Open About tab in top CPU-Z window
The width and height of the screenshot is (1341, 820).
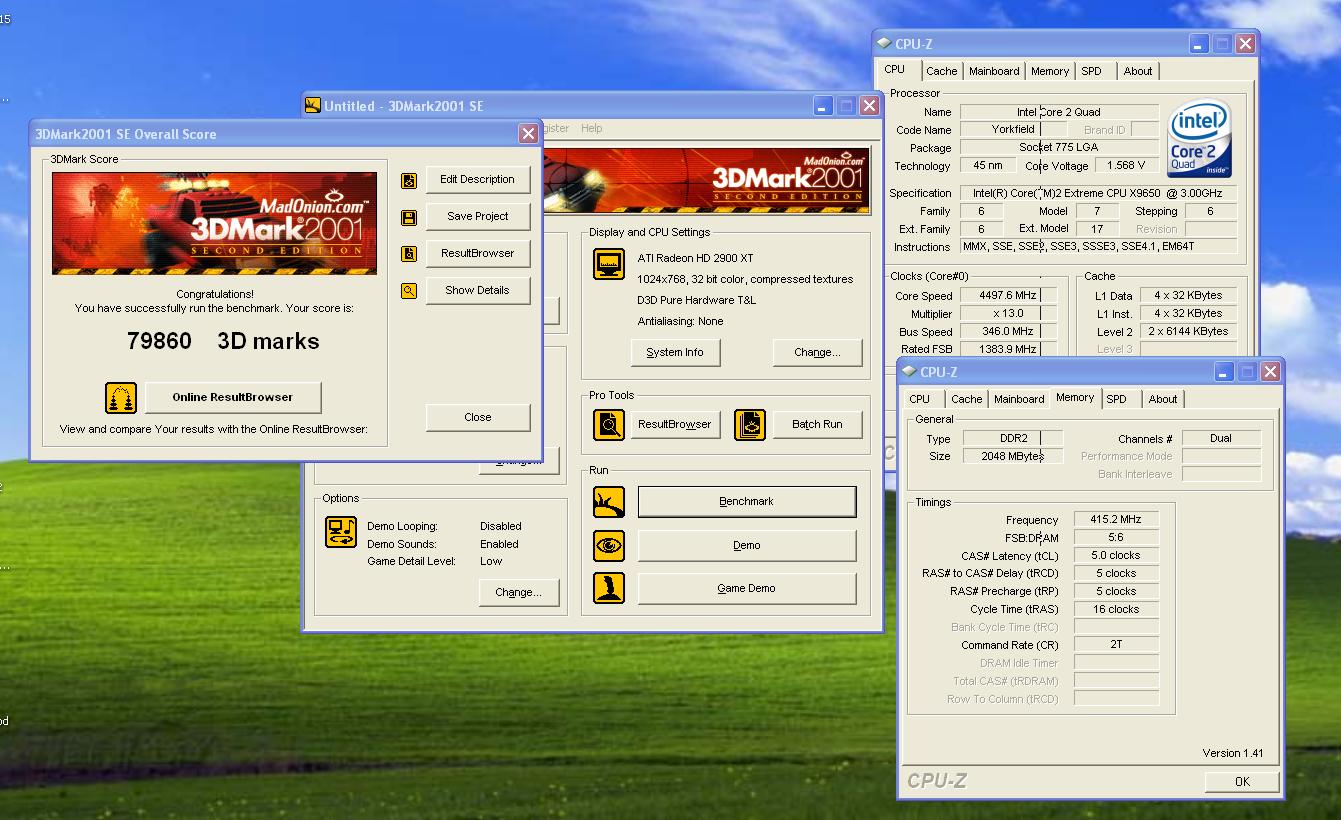[1138, 71]
